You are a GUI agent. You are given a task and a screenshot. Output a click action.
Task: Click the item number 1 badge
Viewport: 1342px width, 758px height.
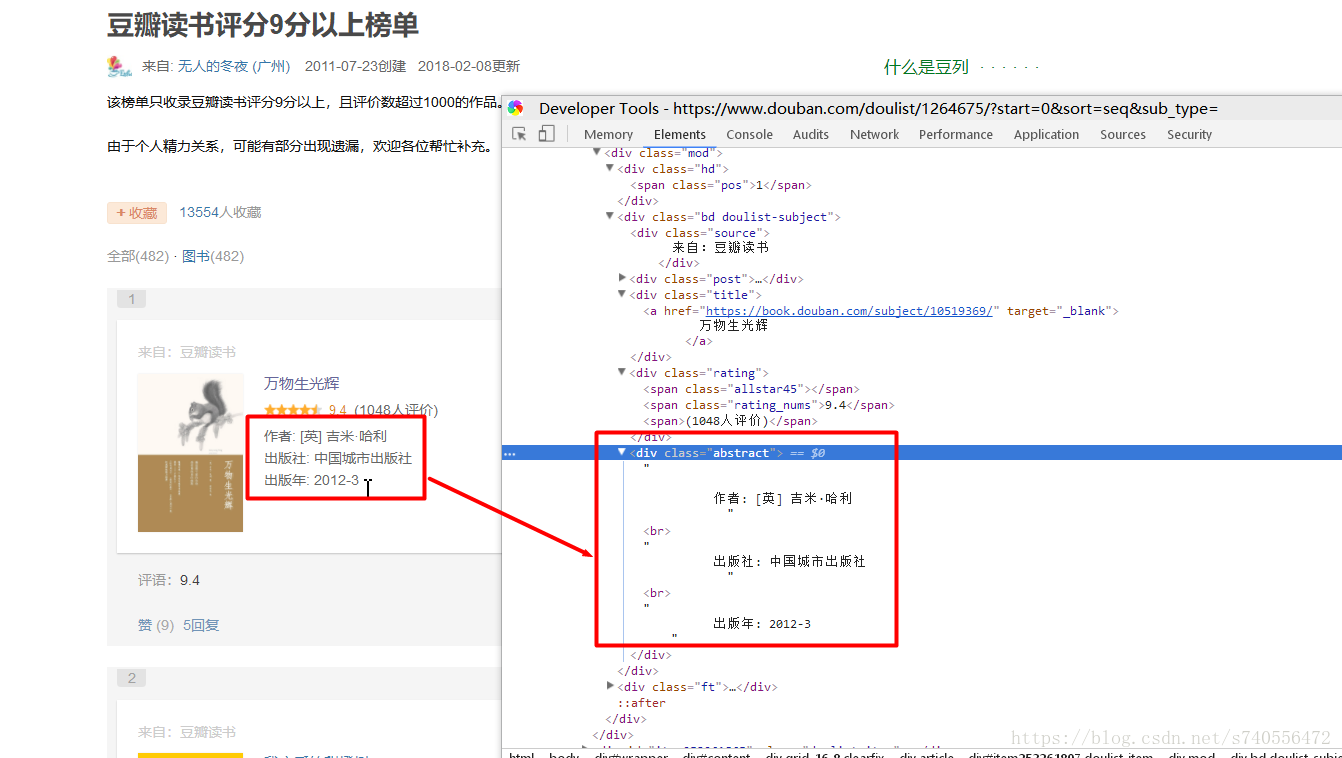coord(131,299)
